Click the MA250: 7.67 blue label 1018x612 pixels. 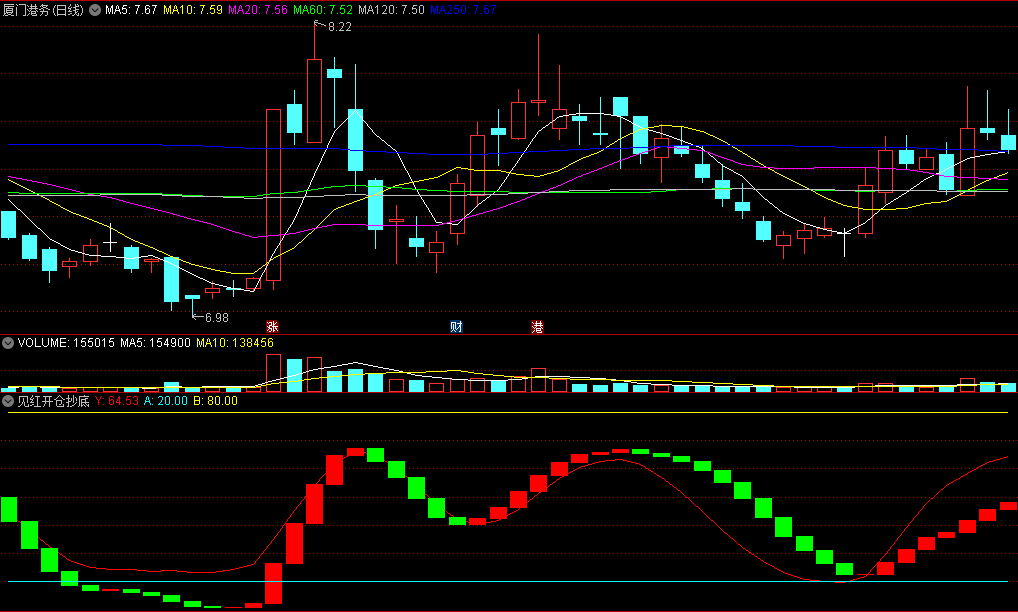pyautogui.click(x=463, y=10)
